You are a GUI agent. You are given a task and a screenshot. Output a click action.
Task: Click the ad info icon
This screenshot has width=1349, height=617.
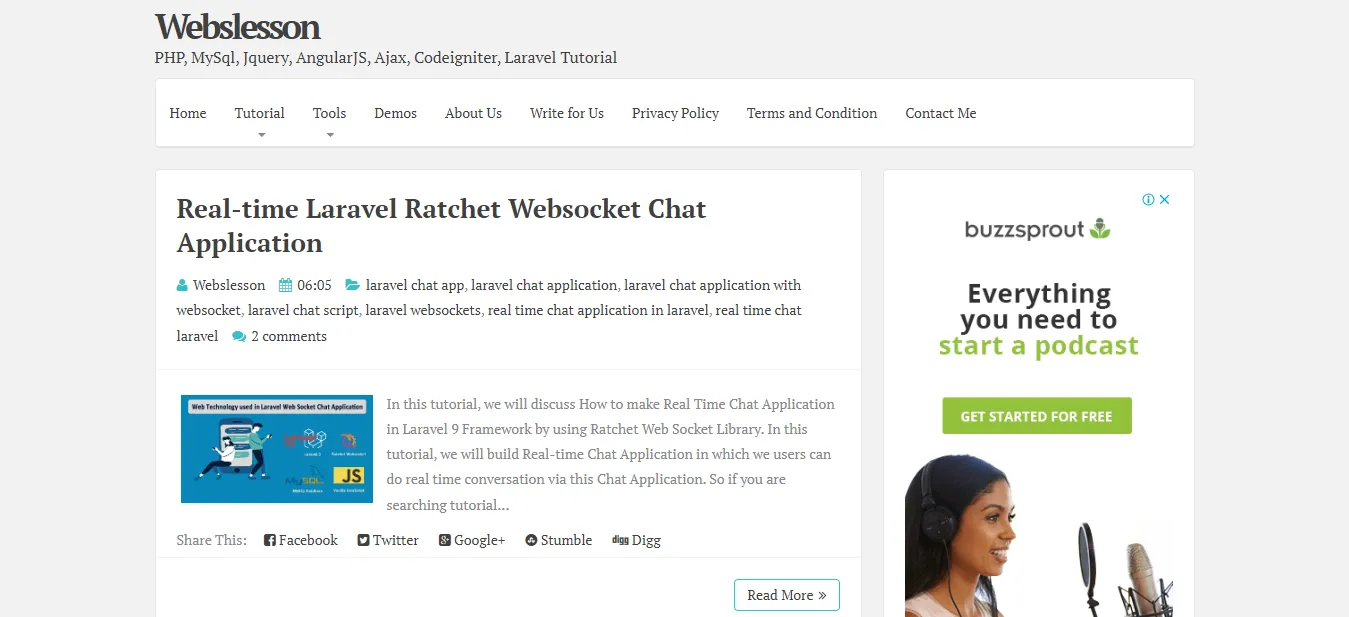1149,199
